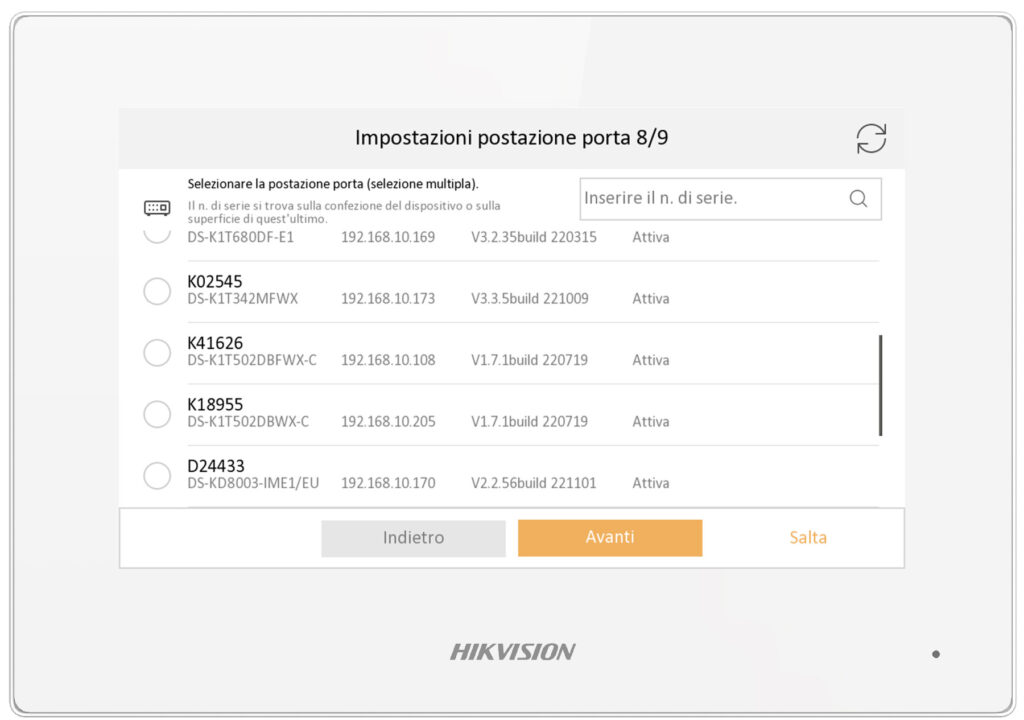Click the K02545 device name
The image size is (1024, 720).
click(x=215, y=282)
